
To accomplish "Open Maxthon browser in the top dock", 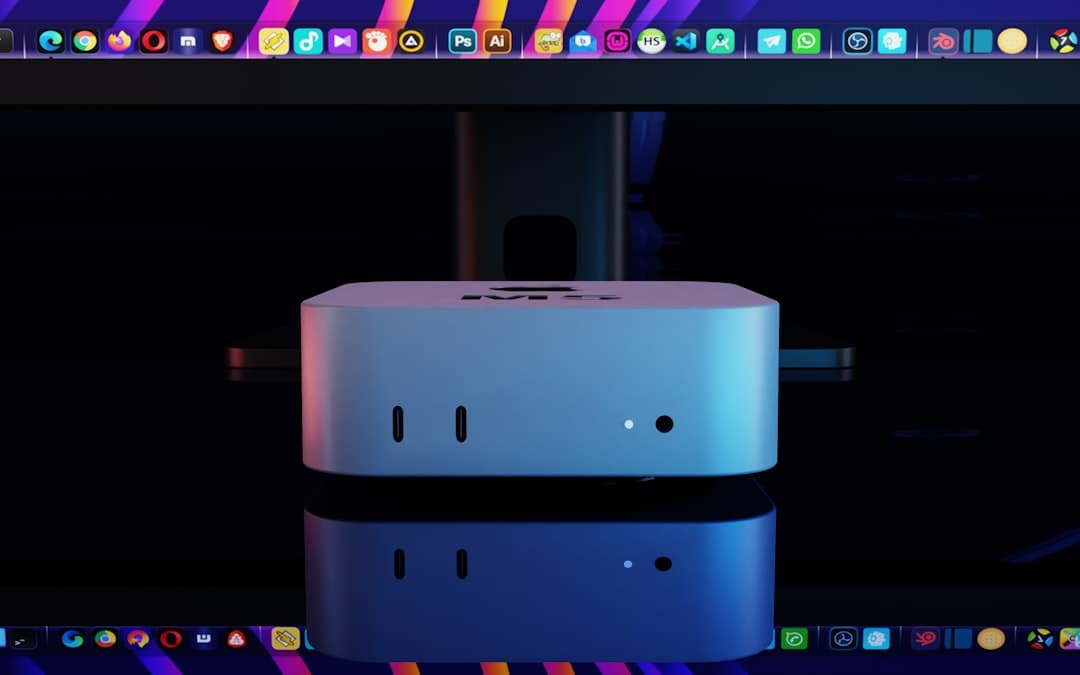I will 187,41.
